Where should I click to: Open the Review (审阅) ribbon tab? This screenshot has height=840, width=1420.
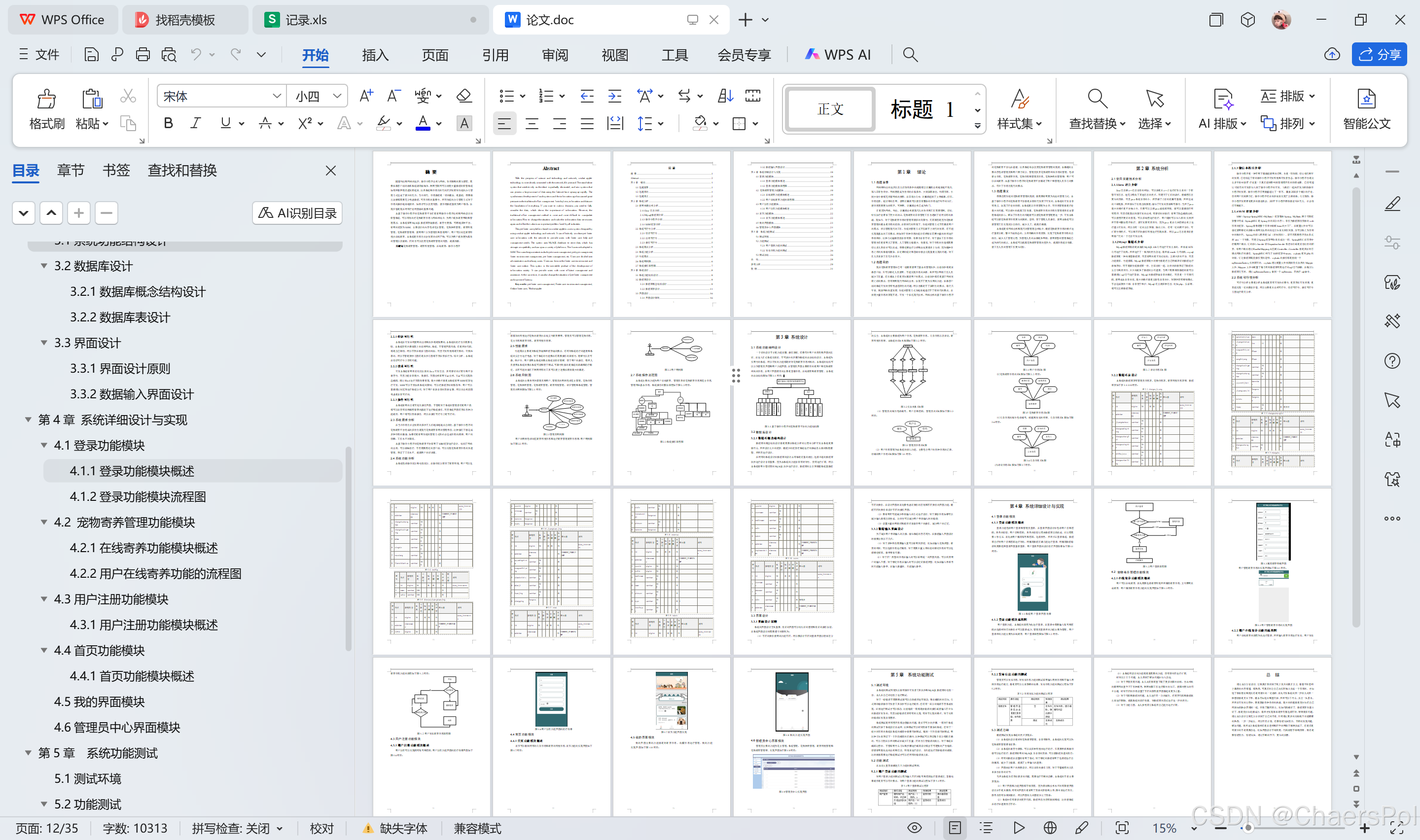point(555,55)
